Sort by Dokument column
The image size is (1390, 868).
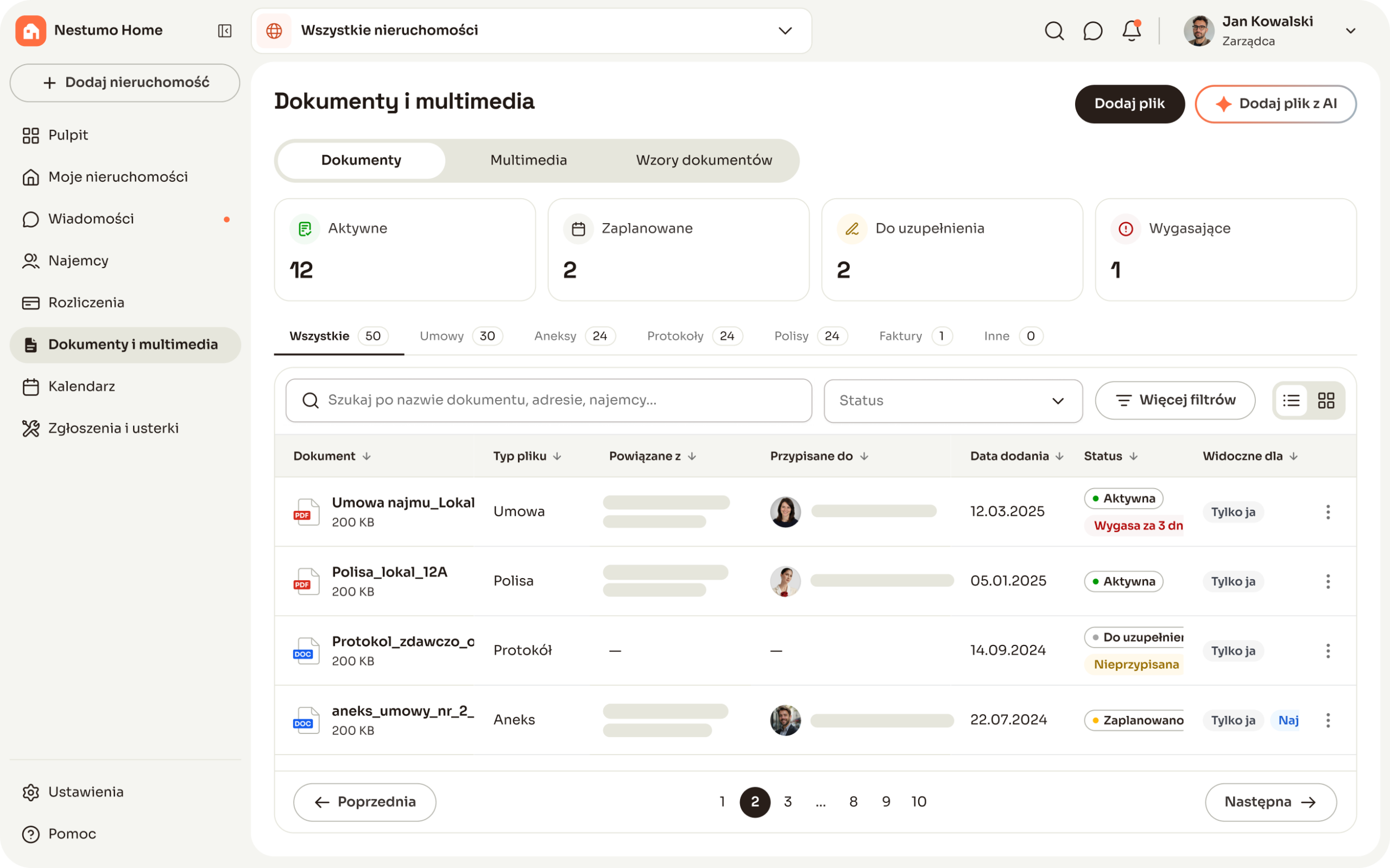click(332, 457)
